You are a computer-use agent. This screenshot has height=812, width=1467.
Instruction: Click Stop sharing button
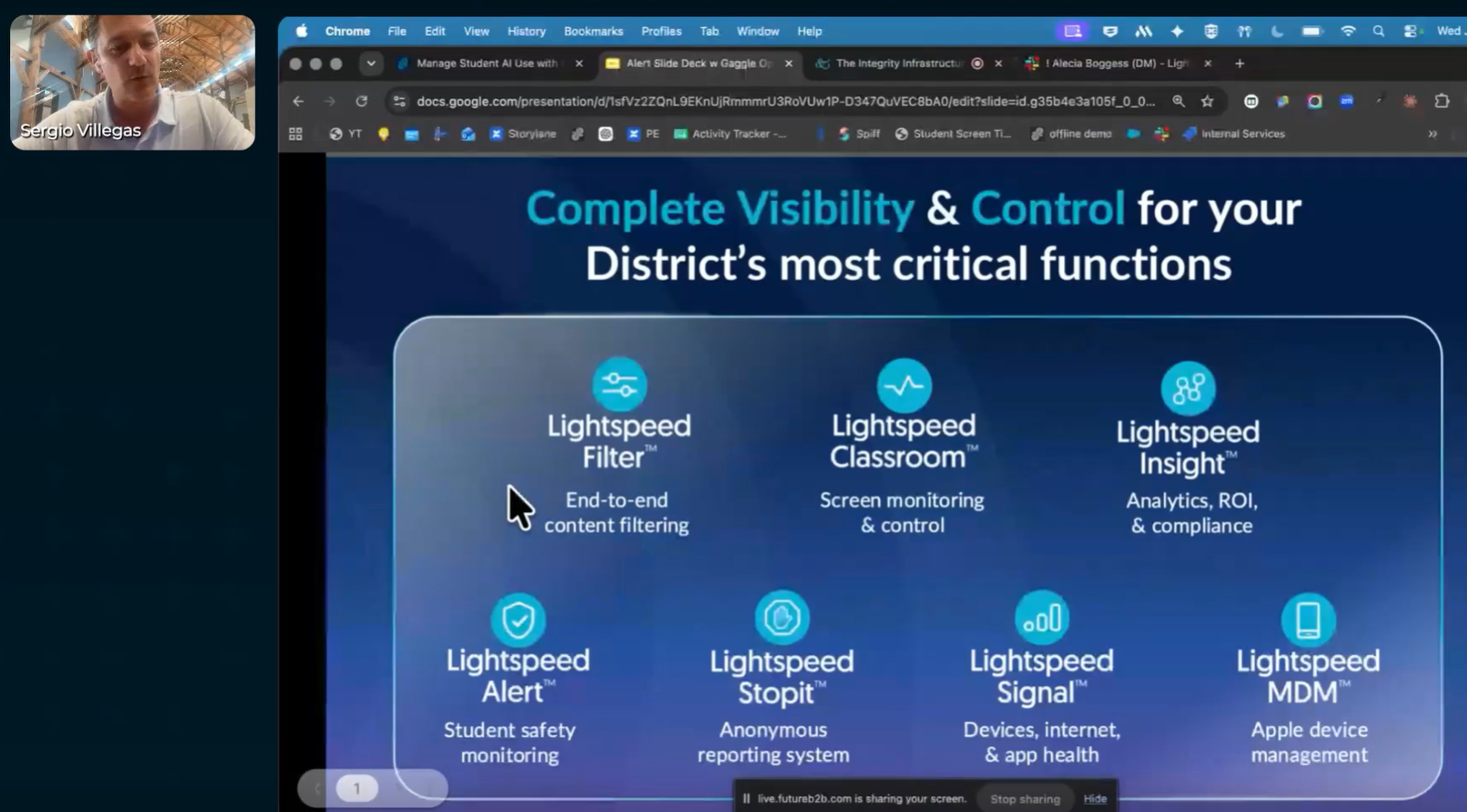point(1025,799)
